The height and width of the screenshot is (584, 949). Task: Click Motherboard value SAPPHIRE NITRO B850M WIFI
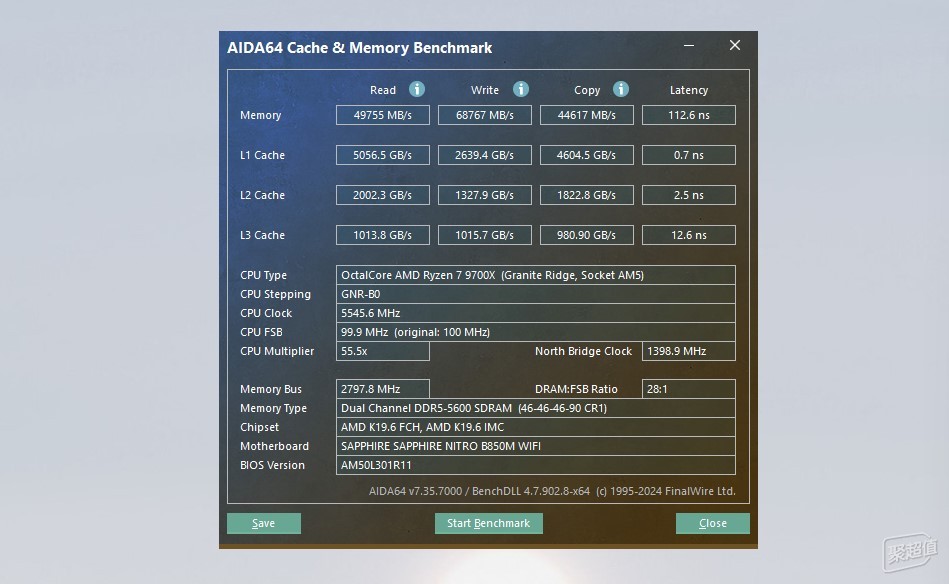[x=536, y=446]
